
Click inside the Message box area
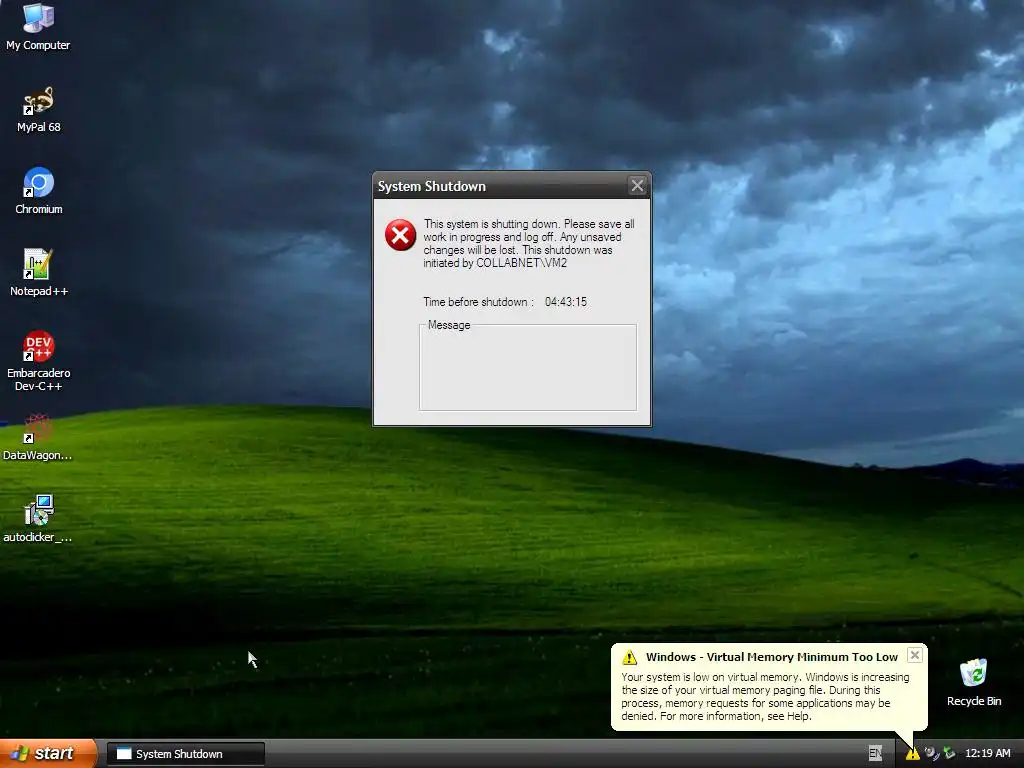pyautogui.click(x=528, y=370)
